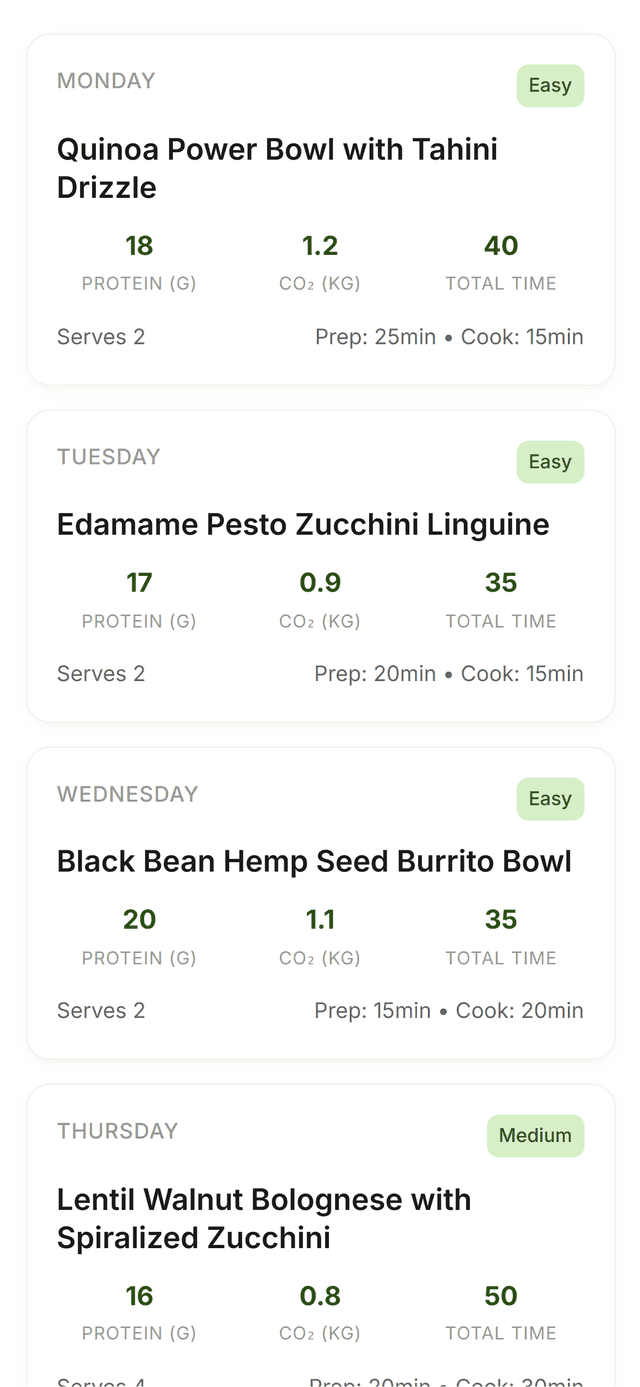Select the TUESDAY day header
Image resolution: width=640 pixels, height=1387 pixels.
coord(109,456)
